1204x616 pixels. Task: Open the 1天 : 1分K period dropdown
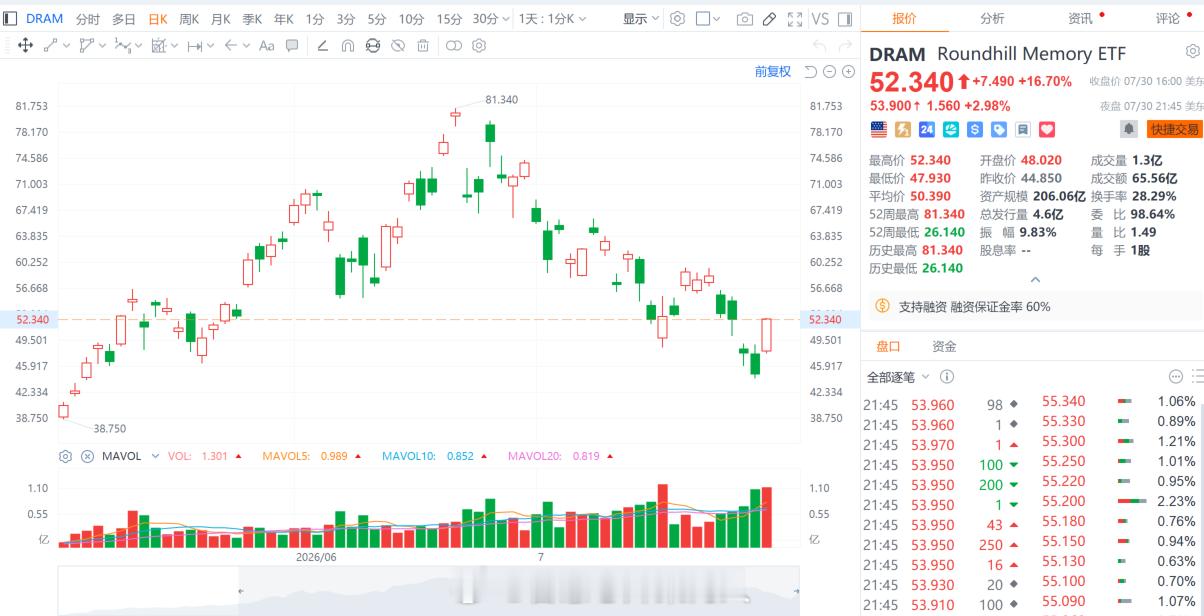[555, 19]
